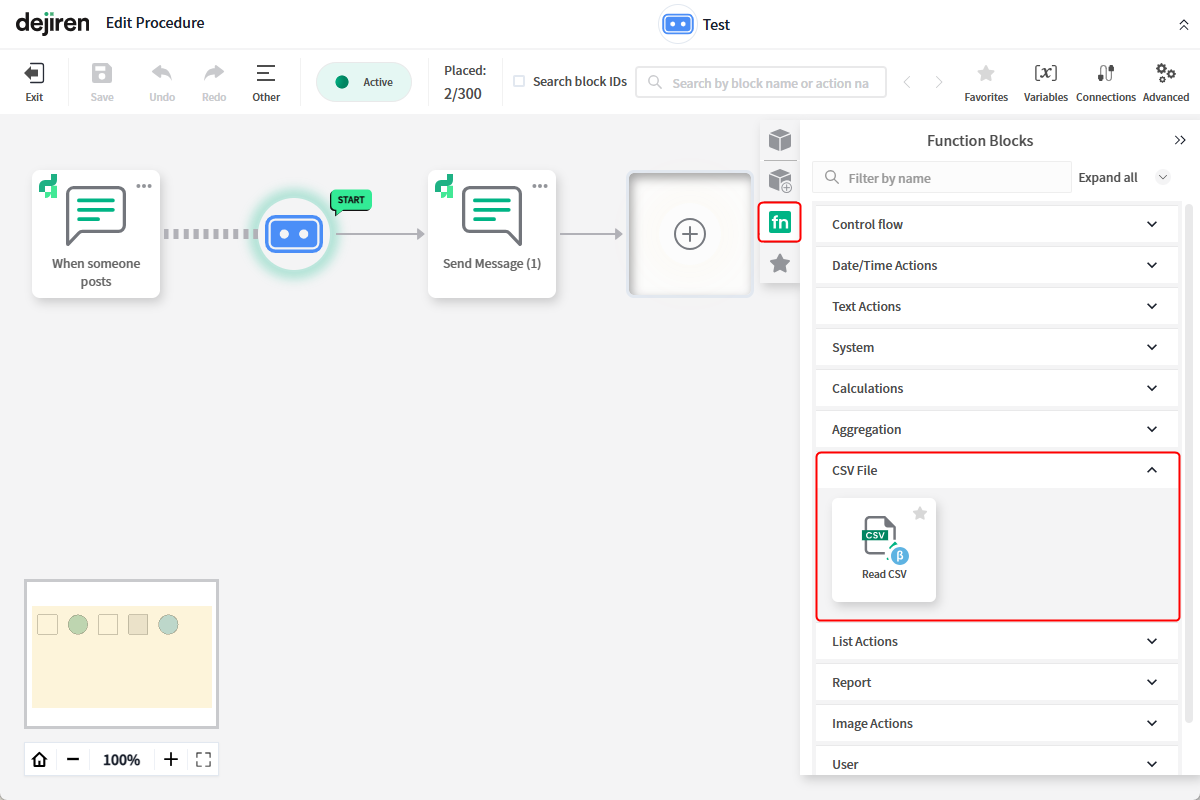Expand the Control flow category
Image resolution: width=1200 pixels, height=800 pixels.
click(x=996, y=225)
